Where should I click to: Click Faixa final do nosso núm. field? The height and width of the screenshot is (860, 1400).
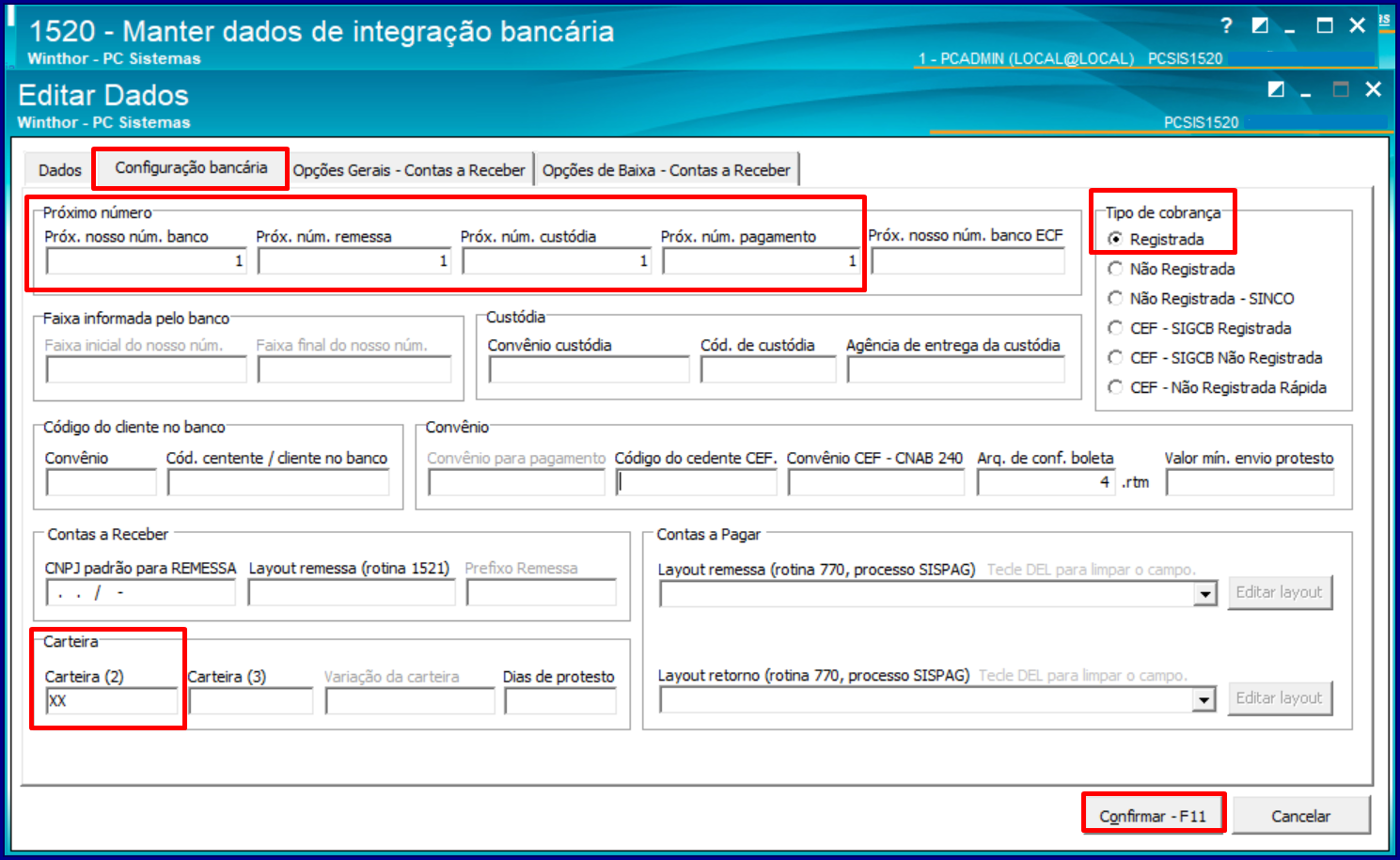354,369
